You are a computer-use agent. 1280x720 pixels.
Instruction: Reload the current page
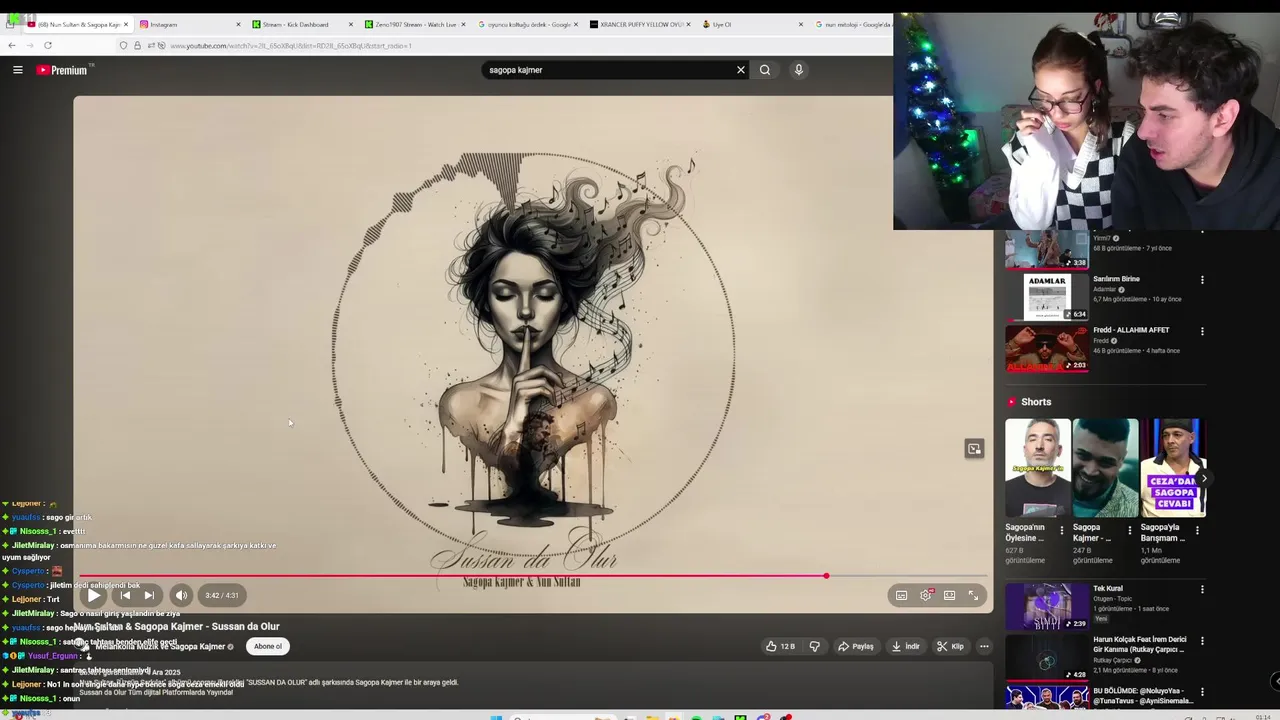[x=47, y=45]
